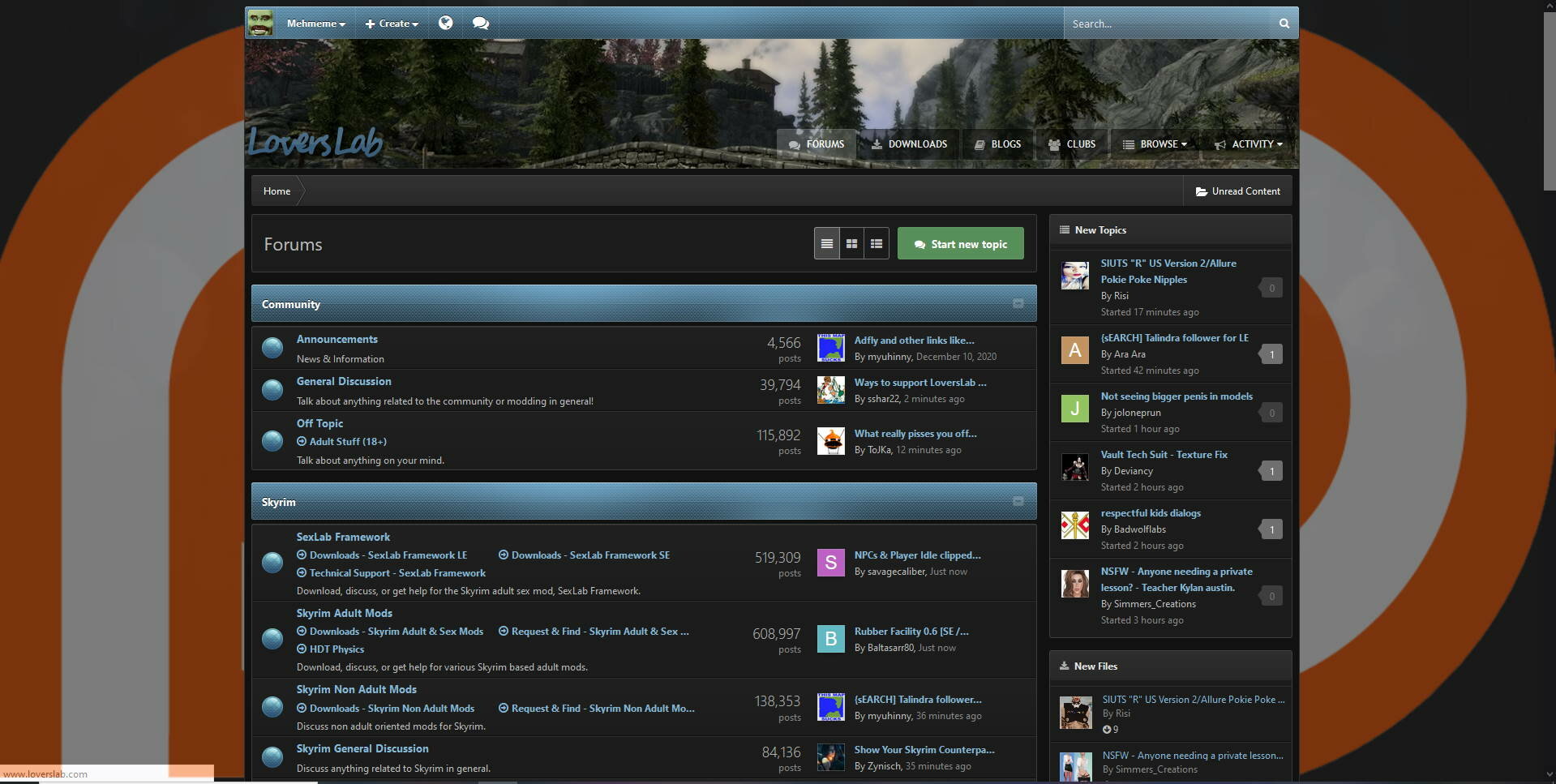This screenshot has height=784, width=1556.
Task: Go to the Downloads tab
Action: 909,144
